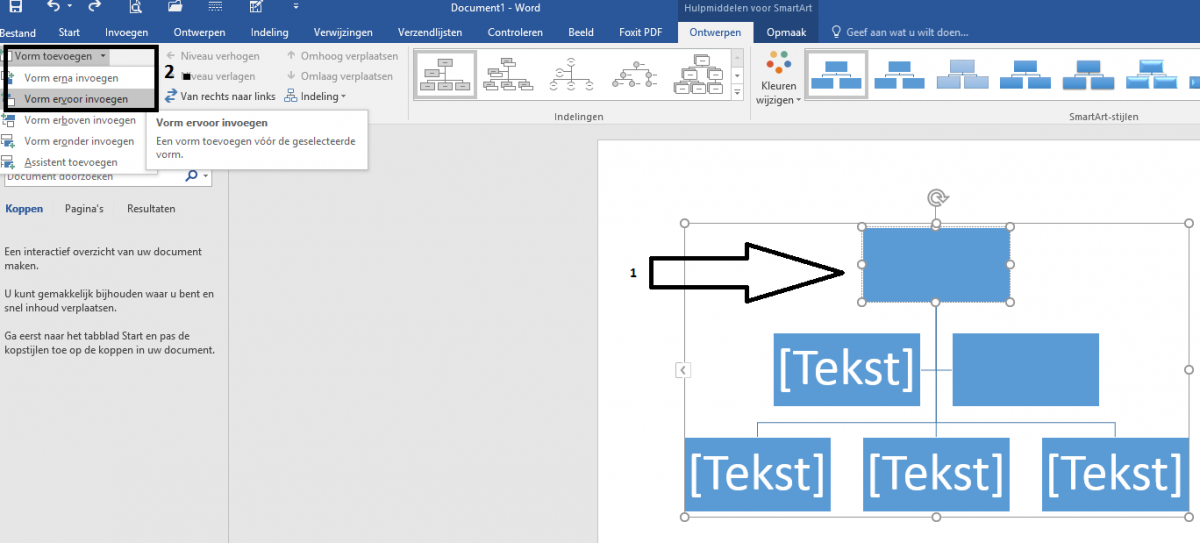Select the first organization chart layout thumbnail

click(x=443, y=75)
